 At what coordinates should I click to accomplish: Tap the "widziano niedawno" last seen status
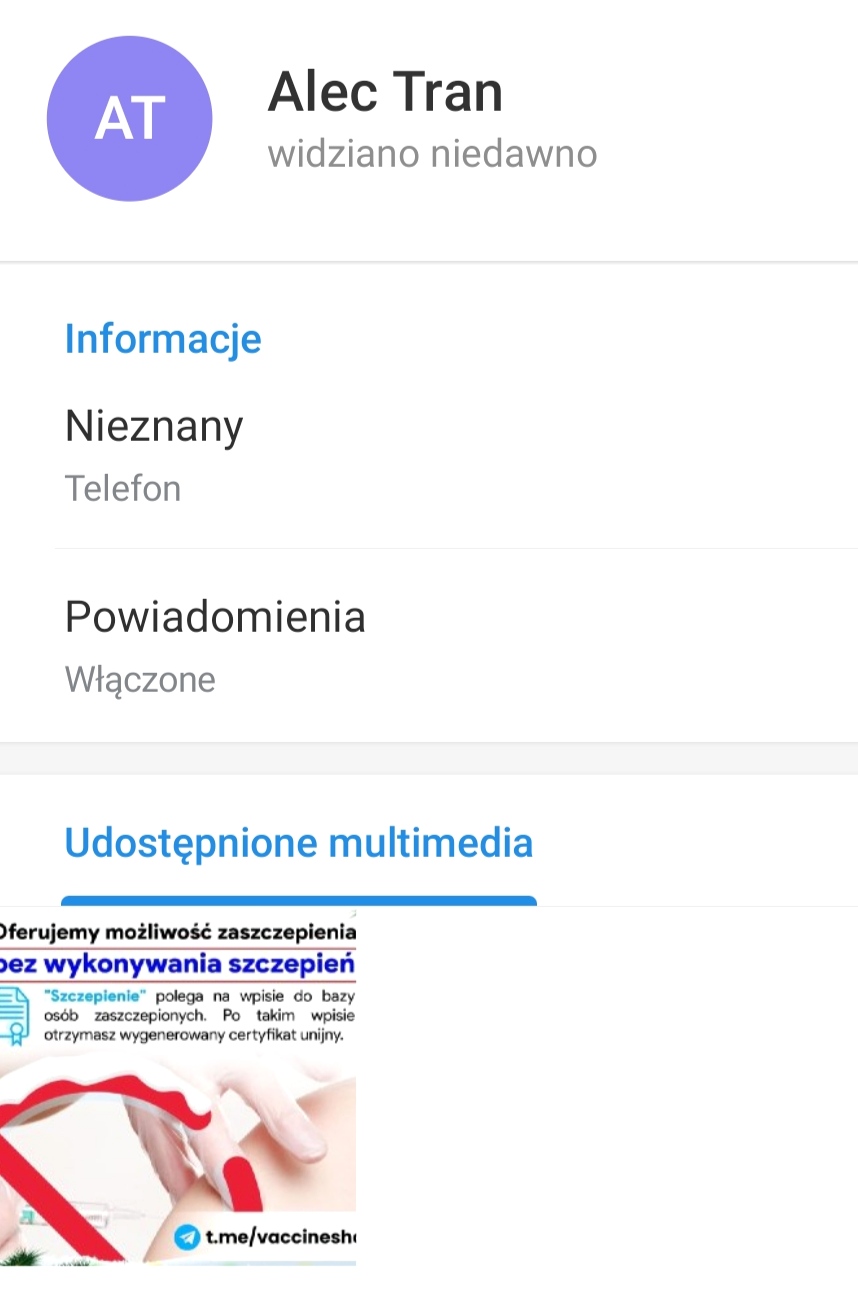[x=432, y=154]
